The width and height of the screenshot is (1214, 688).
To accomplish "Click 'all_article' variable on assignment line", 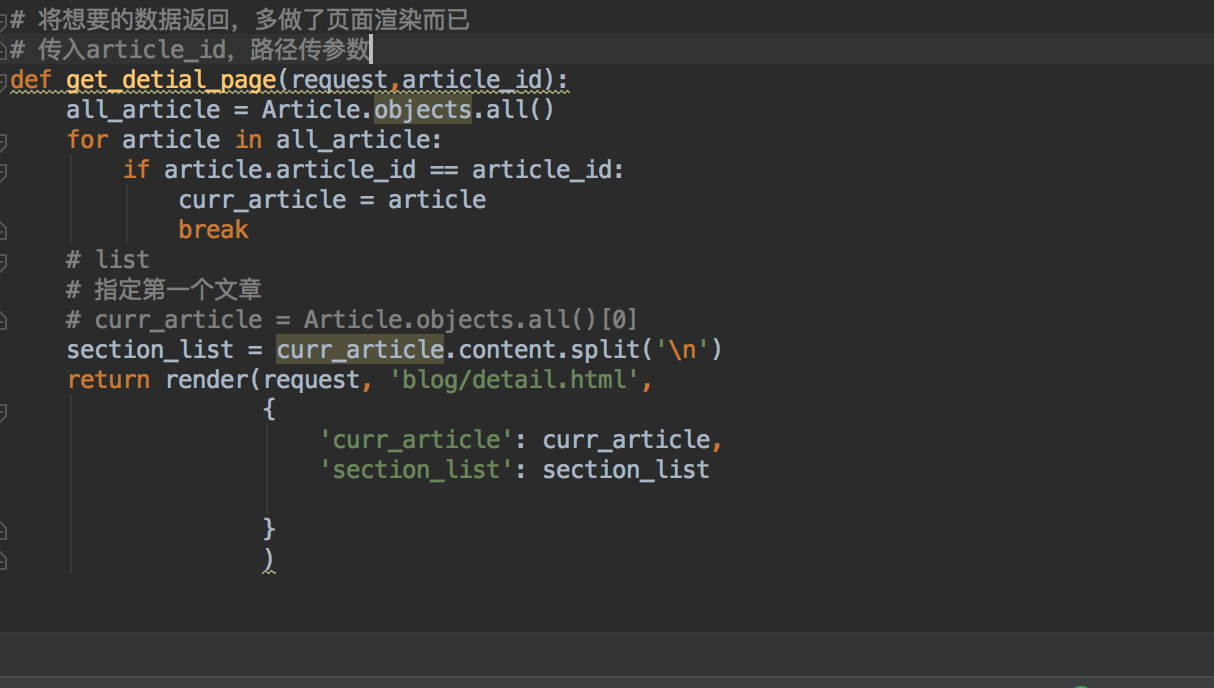I will (143, 109).
